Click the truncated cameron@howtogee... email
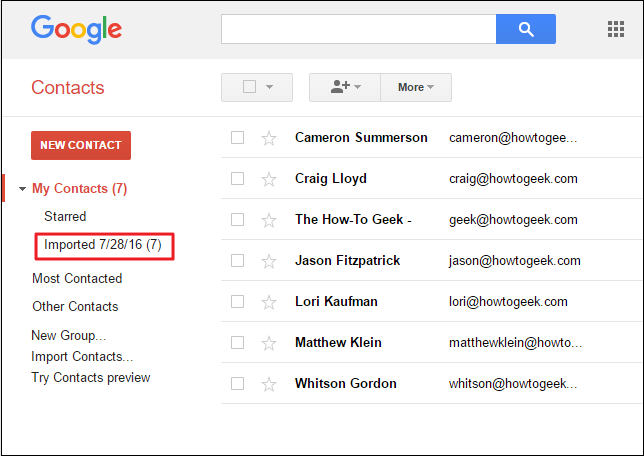This screenshot has height=456, width=644. [x=513, y=138]
